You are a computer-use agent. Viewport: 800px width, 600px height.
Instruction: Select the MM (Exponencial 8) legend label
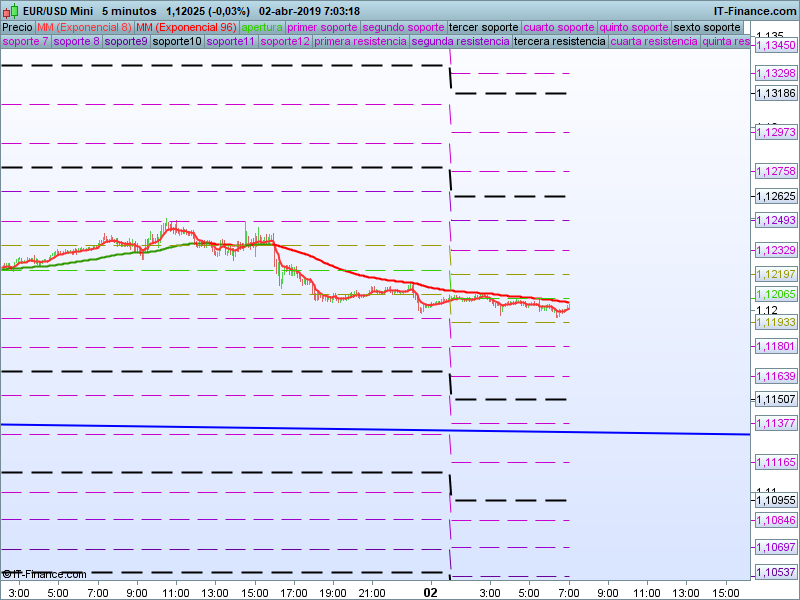click(x=84, y=27)
